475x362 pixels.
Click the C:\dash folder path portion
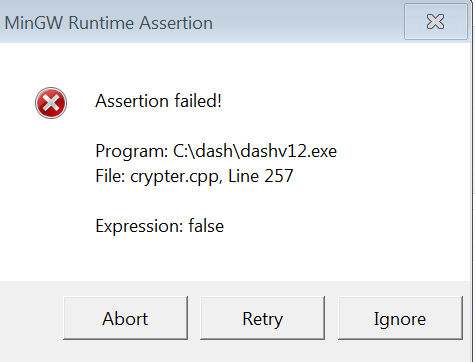click(203, 151)
